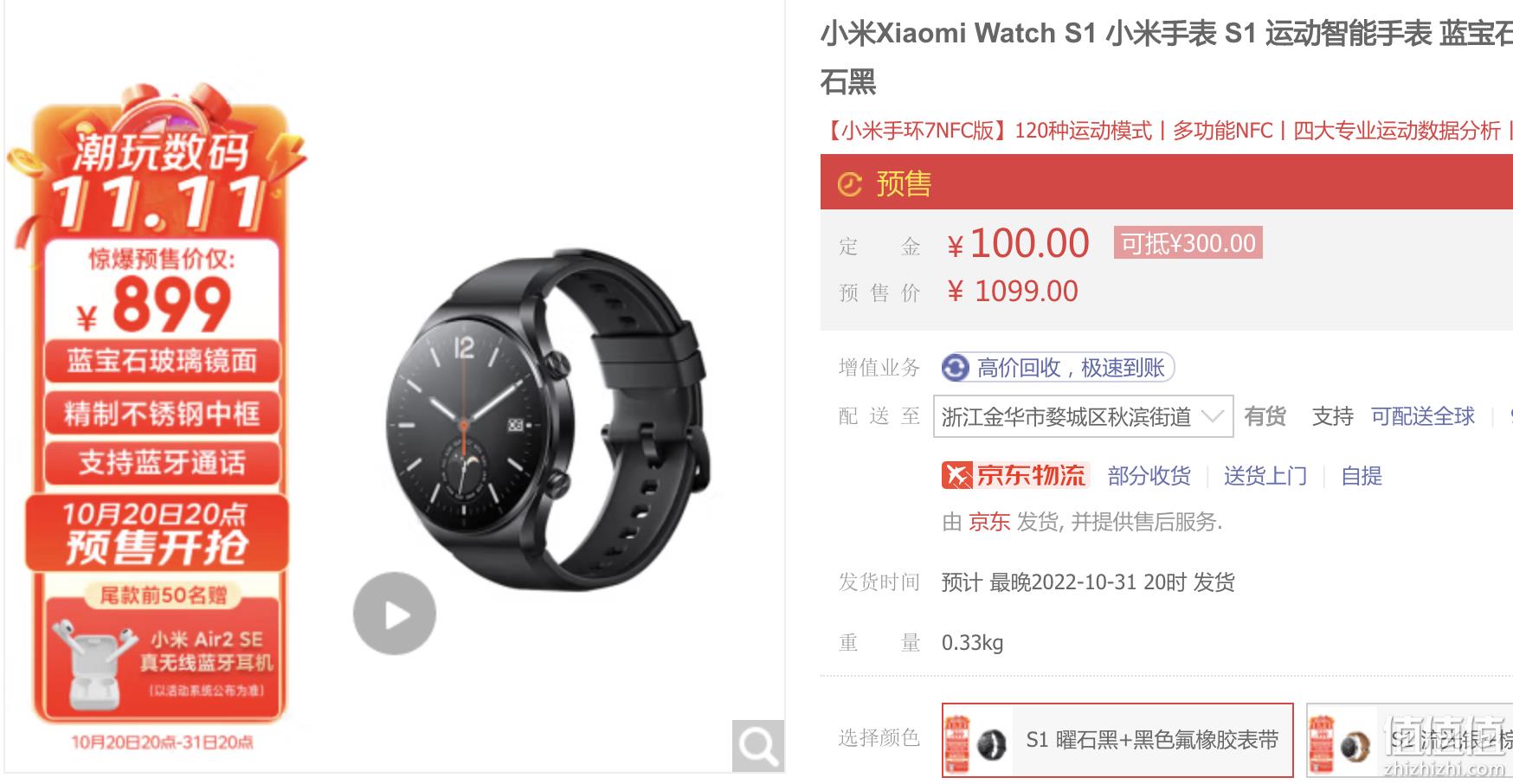Image resolution: width=1513 pixels, height=784 pixels.
Task: Click the 可抵¥300.00 deposit tag
Action: tap(1188, 243)
